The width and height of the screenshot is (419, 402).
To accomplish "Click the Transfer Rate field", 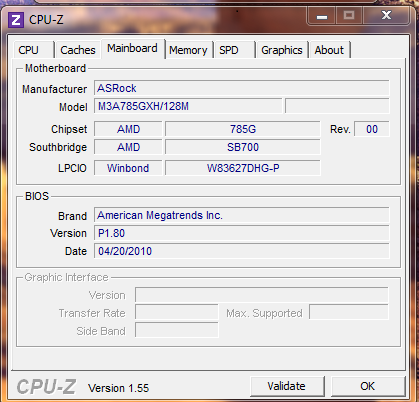I will 177,313.
